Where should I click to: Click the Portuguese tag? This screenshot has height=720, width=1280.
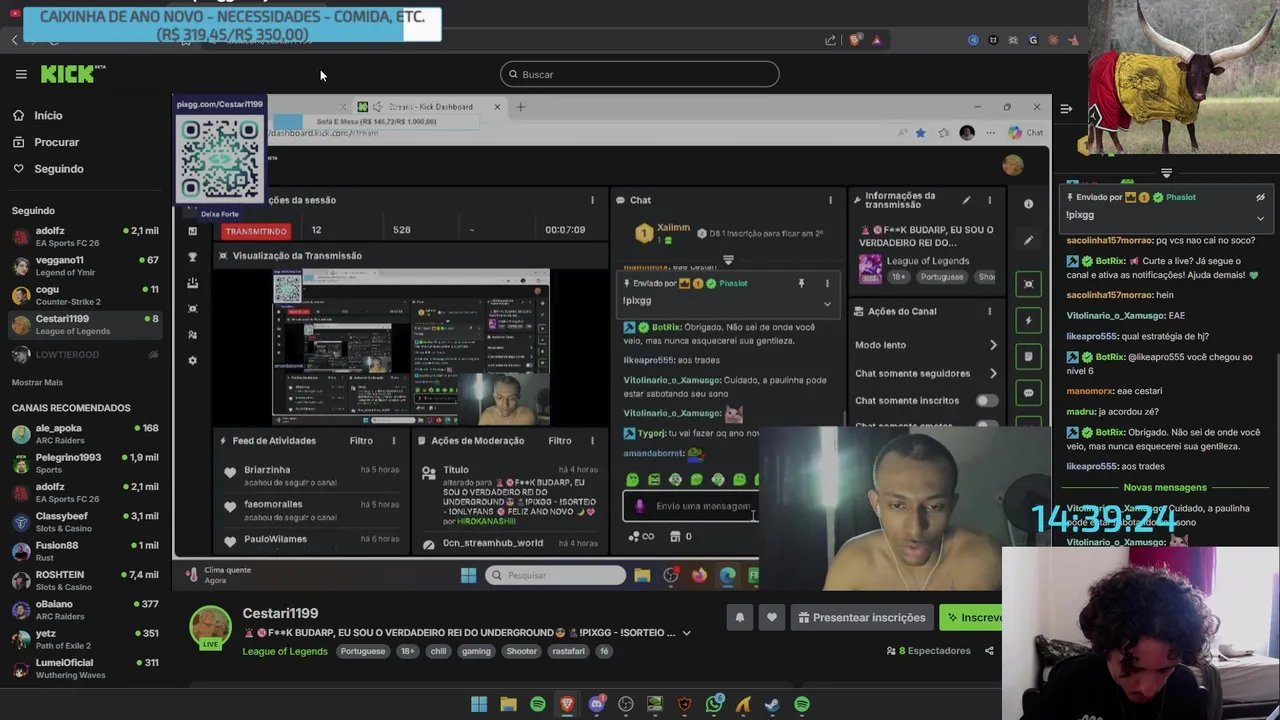click(x=362, y=651)
